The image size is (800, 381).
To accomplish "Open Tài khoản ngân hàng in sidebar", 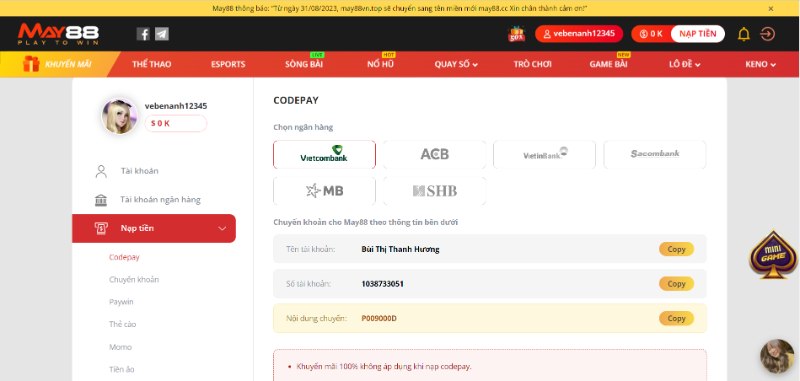I will tap(160, 200).
